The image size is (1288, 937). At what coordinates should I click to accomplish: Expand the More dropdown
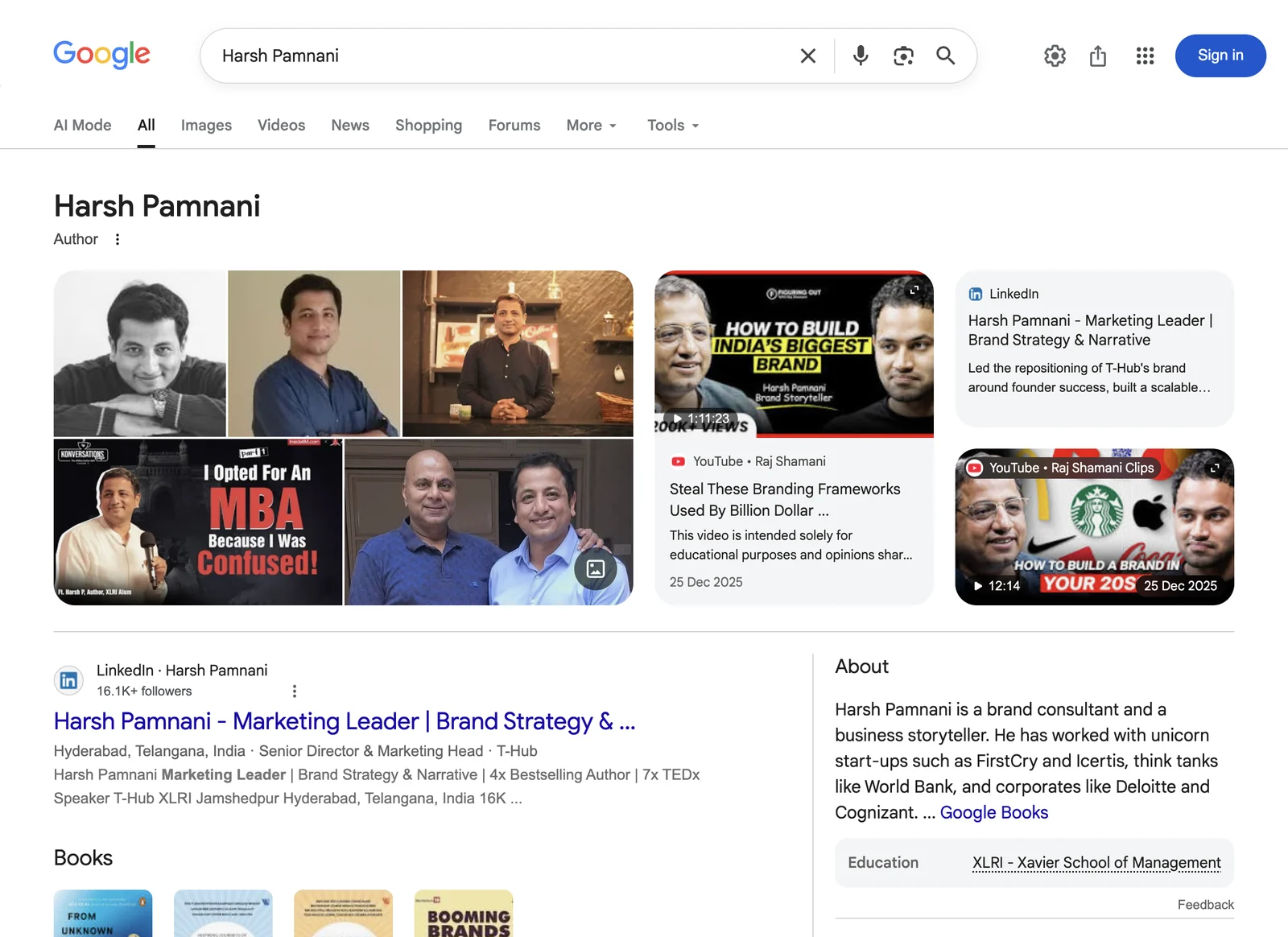(x=592, y=125)
